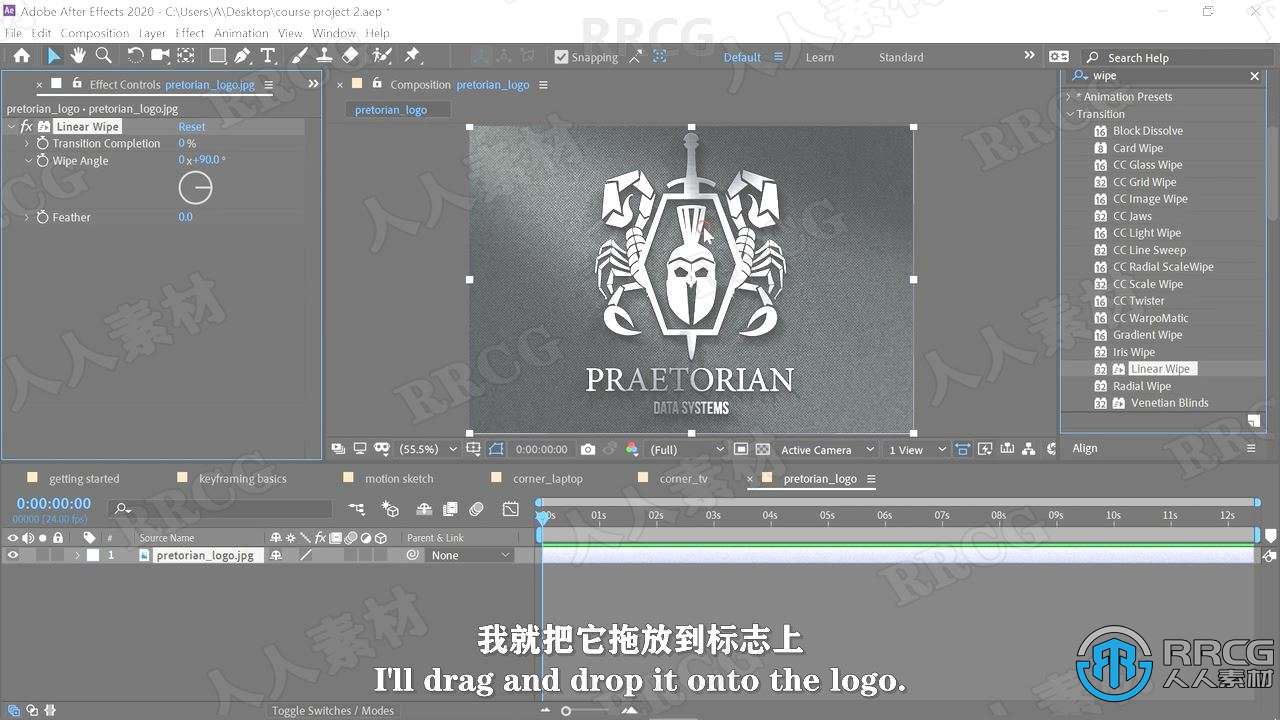Screen dimensions: 1280x720
Task: Select the Radial Wipe effect
Action: (x=1142, y=386)
